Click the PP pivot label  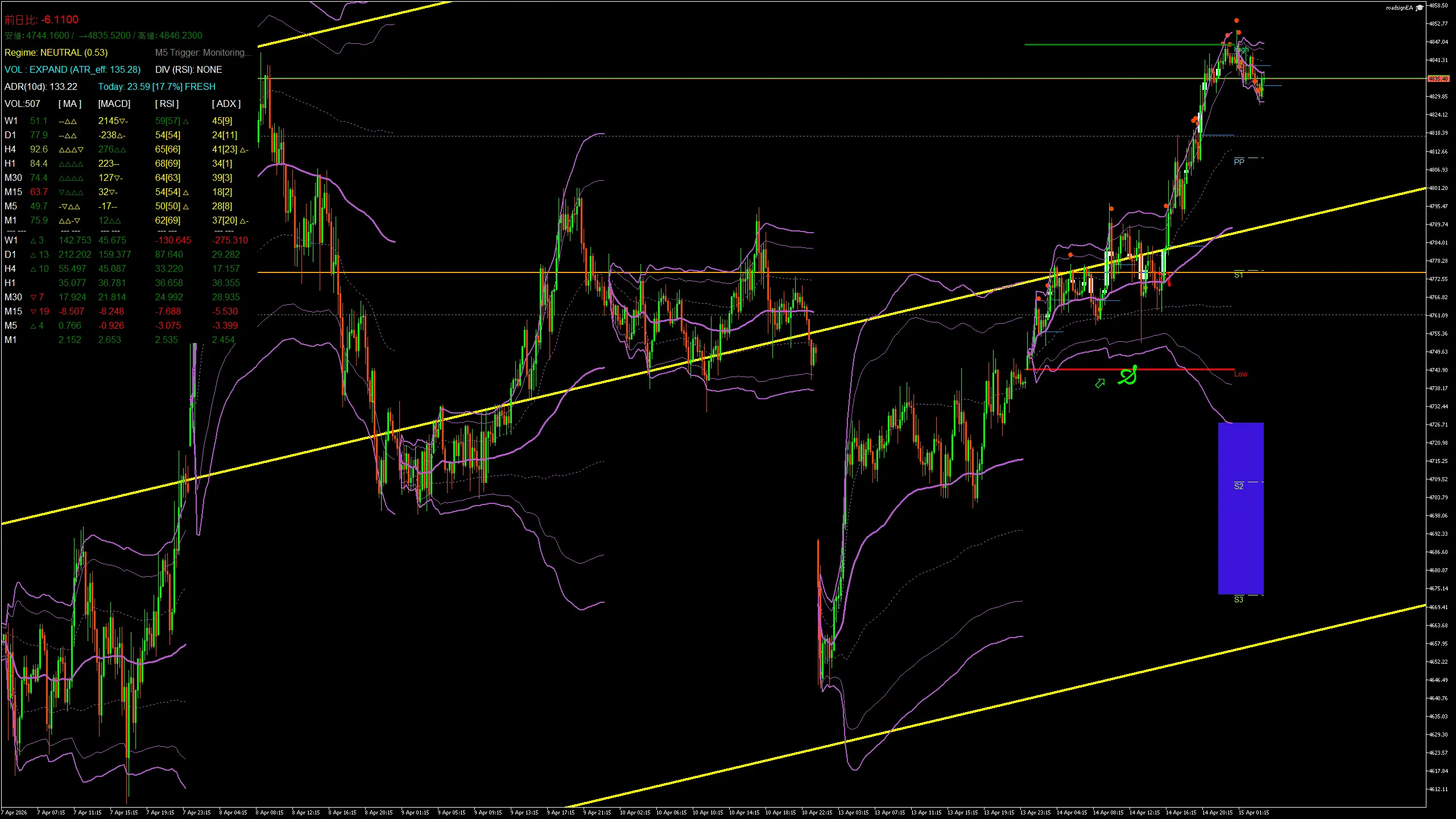(1239, 162)
